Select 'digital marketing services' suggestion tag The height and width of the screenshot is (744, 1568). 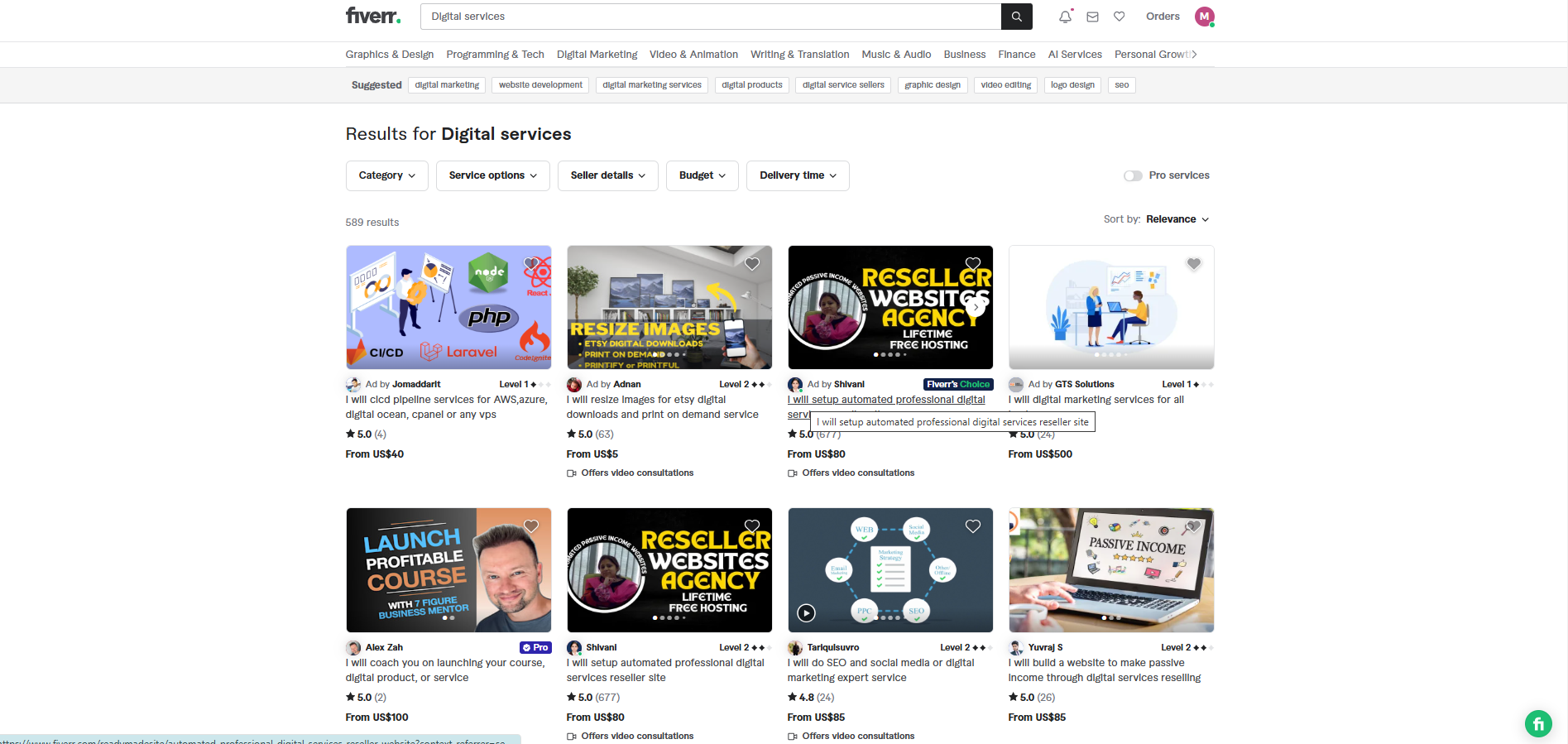pos(652,85)
